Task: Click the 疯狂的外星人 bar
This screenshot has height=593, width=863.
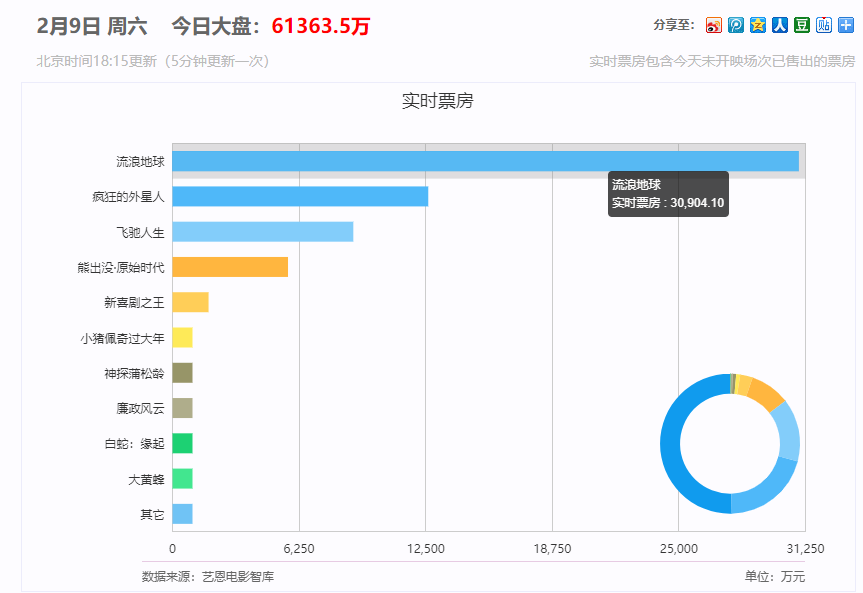Action: tap(300, 197)
